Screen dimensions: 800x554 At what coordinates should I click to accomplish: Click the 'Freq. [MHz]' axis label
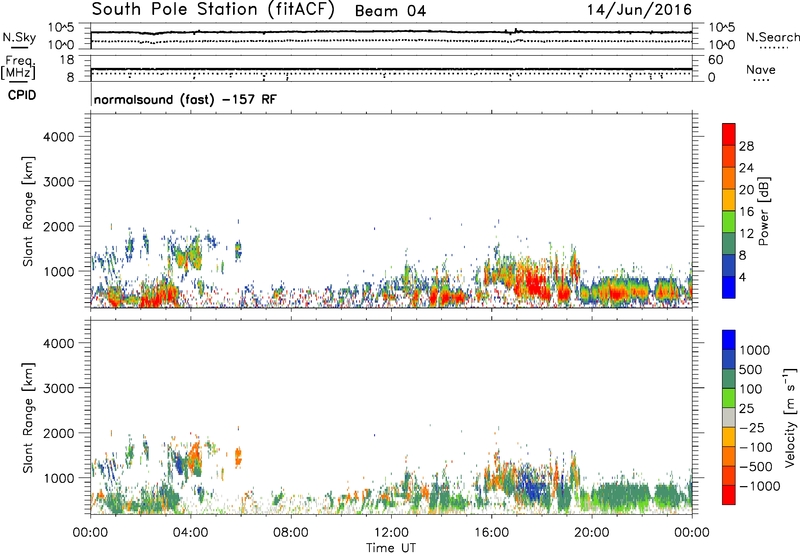click(x=18, y=67)
